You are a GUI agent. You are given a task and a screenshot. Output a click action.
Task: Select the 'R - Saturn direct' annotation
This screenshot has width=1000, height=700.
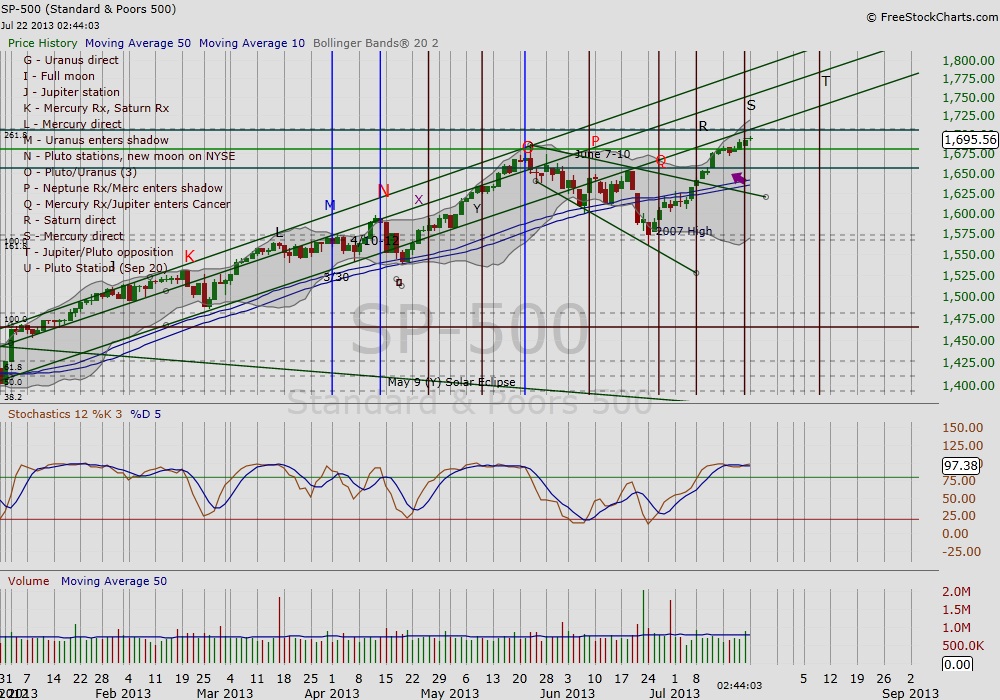pos(70,220)
